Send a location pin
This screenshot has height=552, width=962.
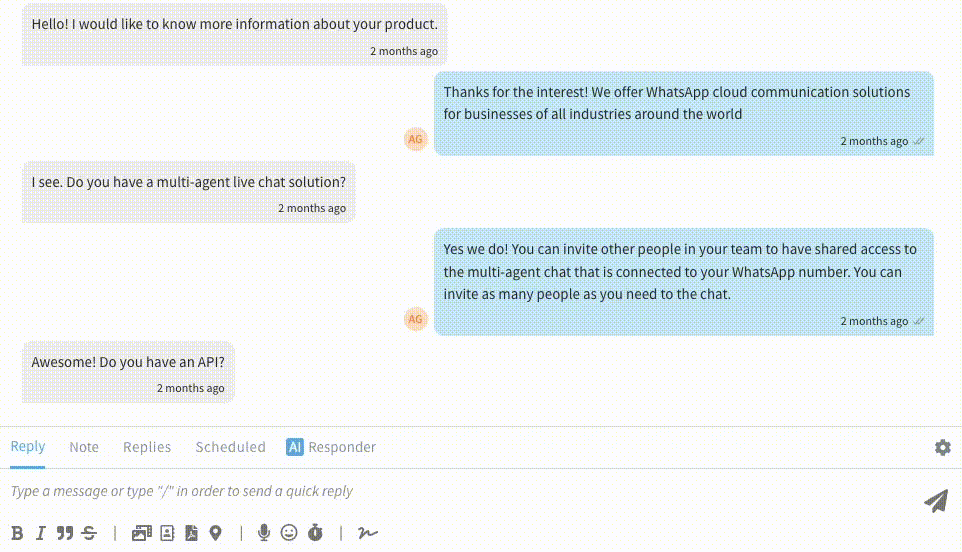215,533
